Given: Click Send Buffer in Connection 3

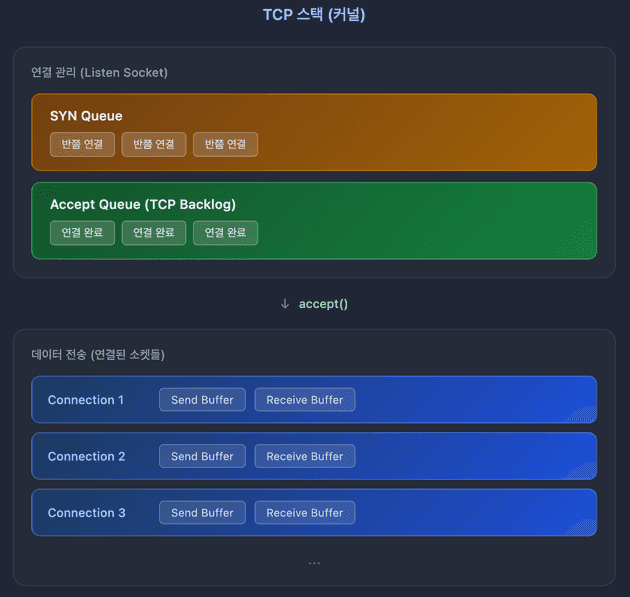Looking at the screenshot, I should tap(202, 513).
